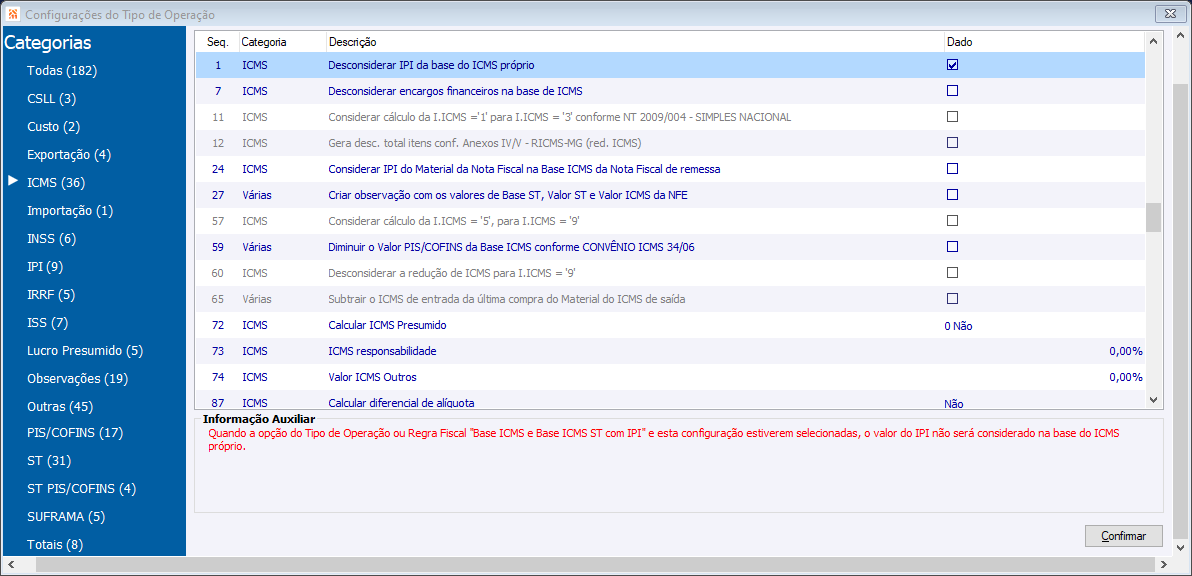
Task: Select category IPI (9)
Action: point(45,266)
